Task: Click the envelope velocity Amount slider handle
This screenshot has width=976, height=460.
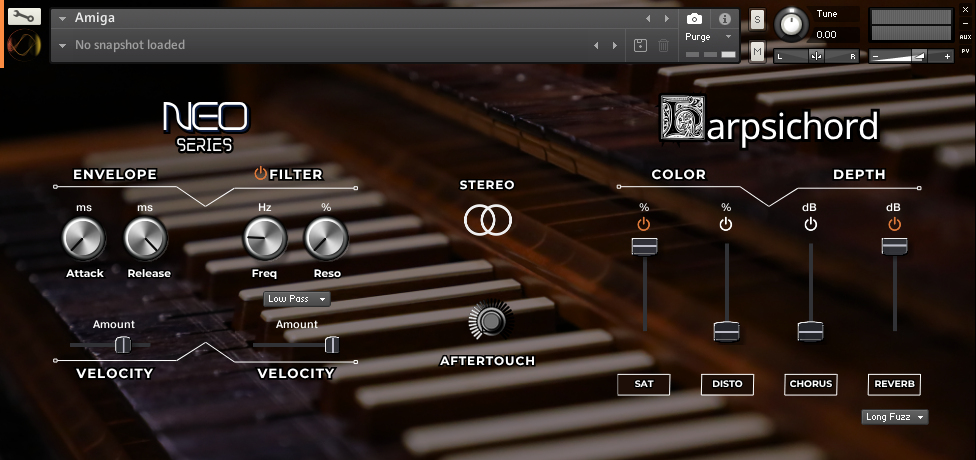Action: [123, 344]
